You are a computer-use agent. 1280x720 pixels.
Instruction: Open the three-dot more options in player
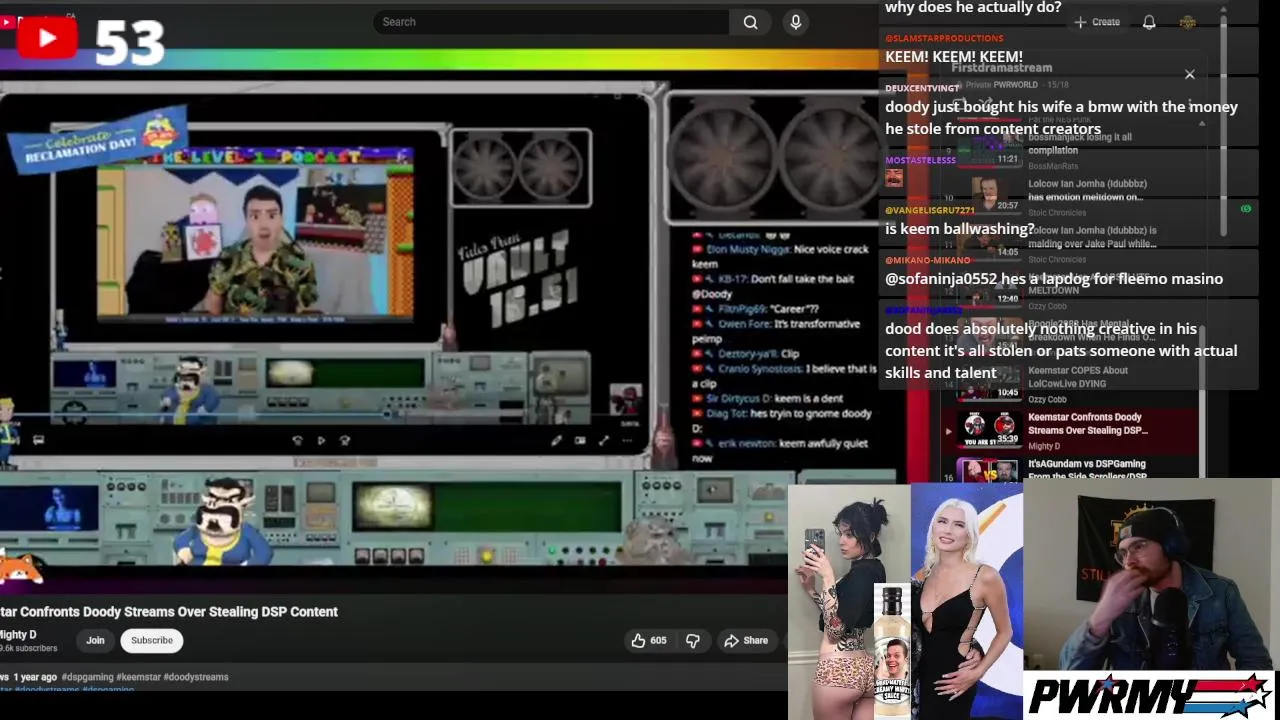pyautogui.click(x=627, y=440)
